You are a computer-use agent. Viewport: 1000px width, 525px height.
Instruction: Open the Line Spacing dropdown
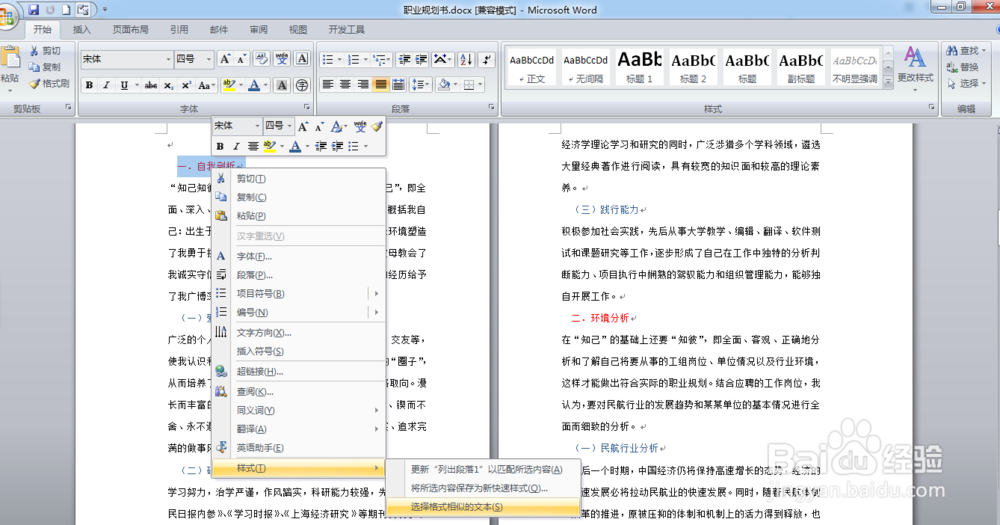point(420,84)
